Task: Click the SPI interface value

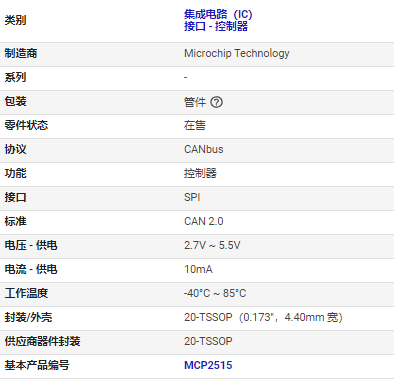Action: [x=192, y=197]
